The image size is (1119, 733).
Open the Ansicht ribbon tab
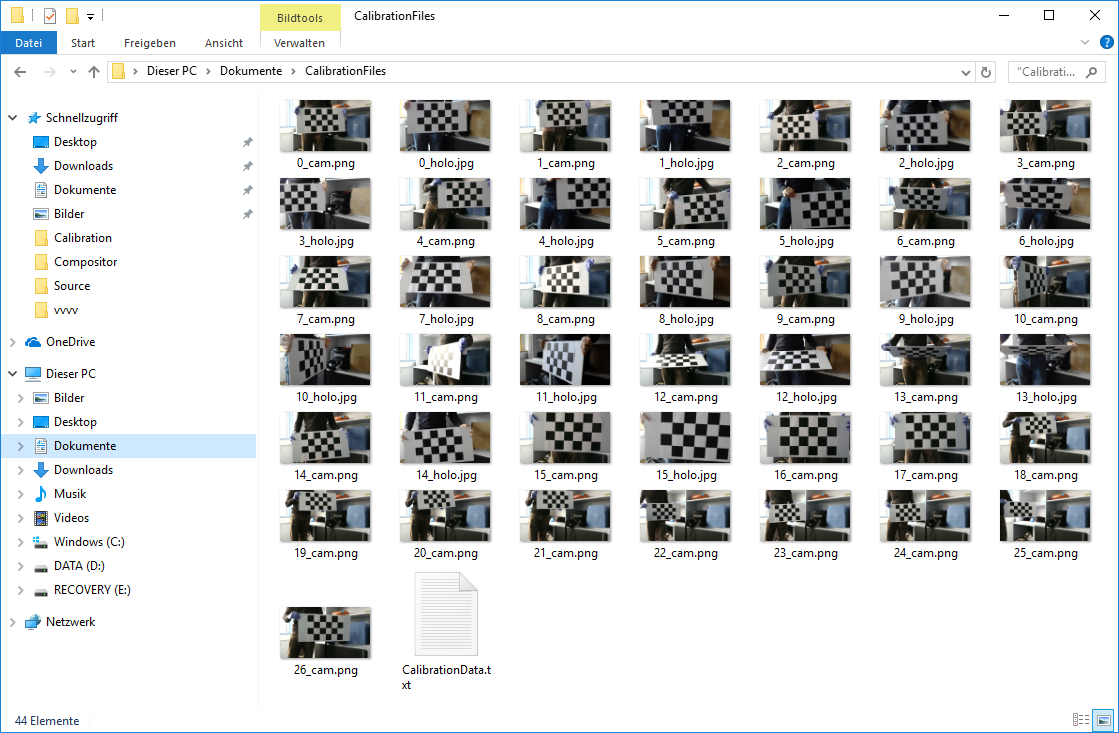224,43
